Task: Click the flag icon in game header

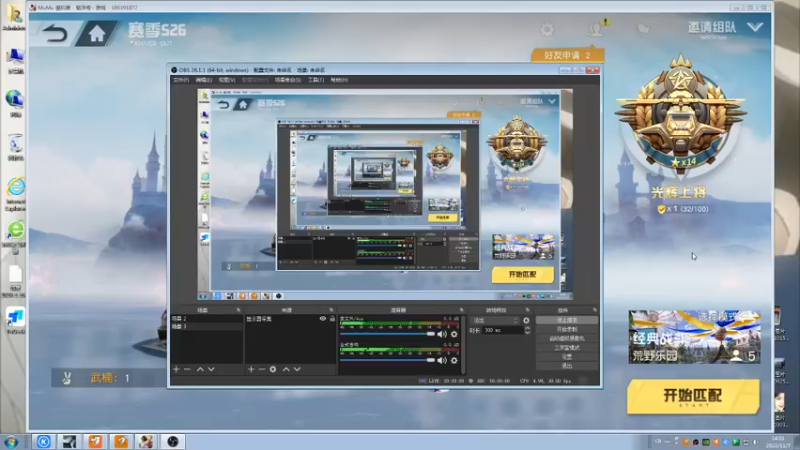Action: click(x=643, y=29)
